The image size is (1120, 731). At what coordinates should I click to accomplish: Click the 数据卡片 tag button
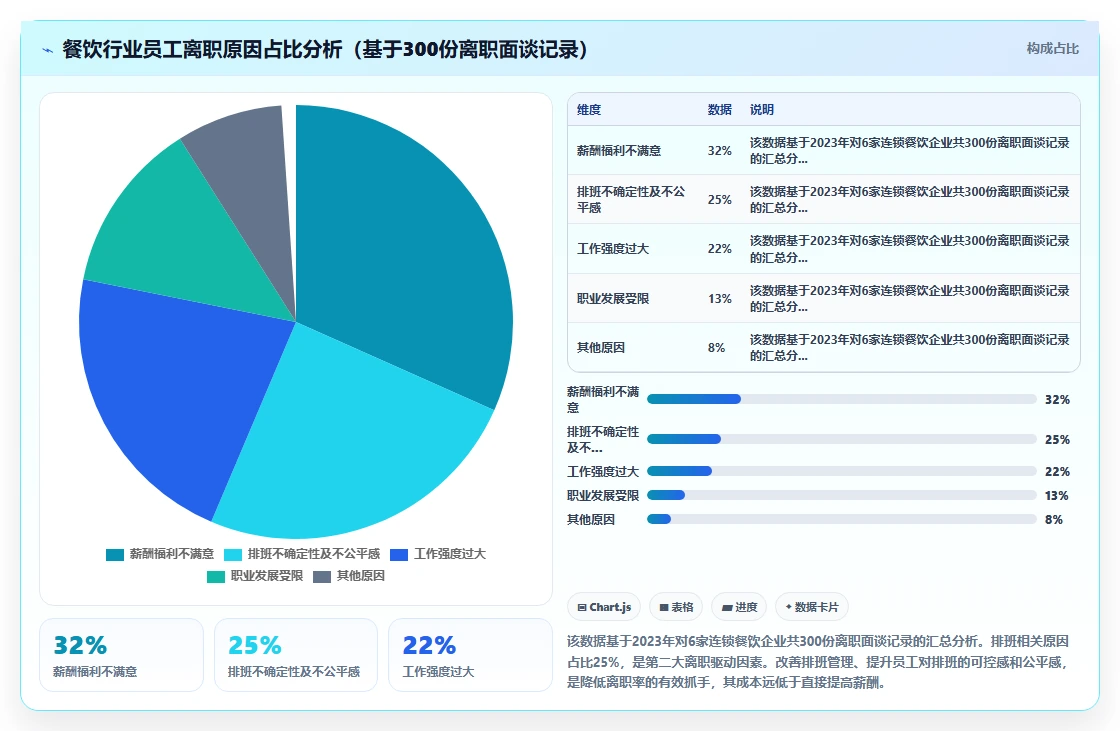coord(812,607)
